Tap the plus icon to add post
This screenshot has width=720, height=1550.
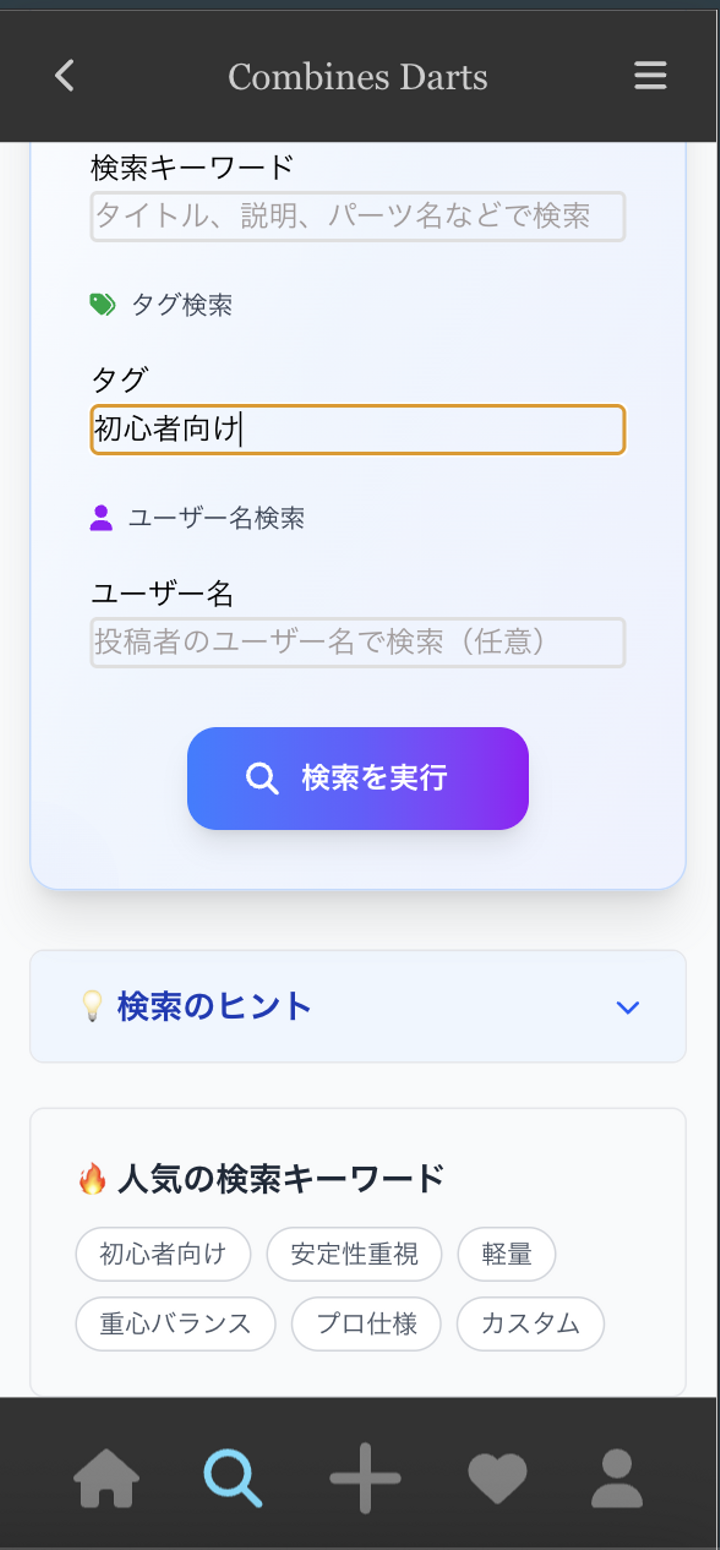(x=365, y=1478)
